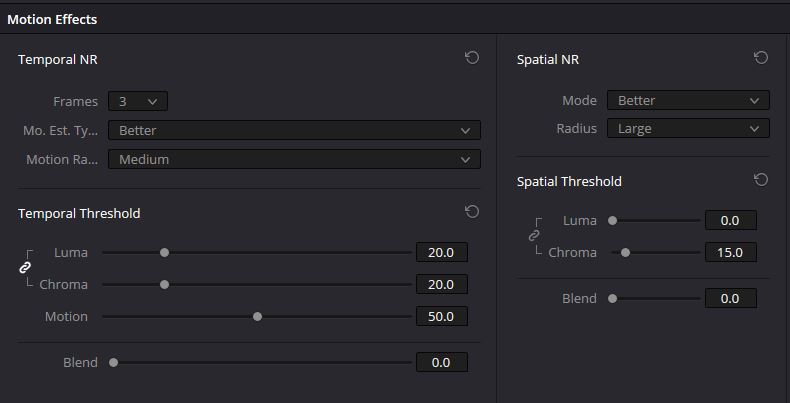Viewport: 790px width, 403px height.
Task: Open the Frames dropdown
Action: [x=138, y=101]
